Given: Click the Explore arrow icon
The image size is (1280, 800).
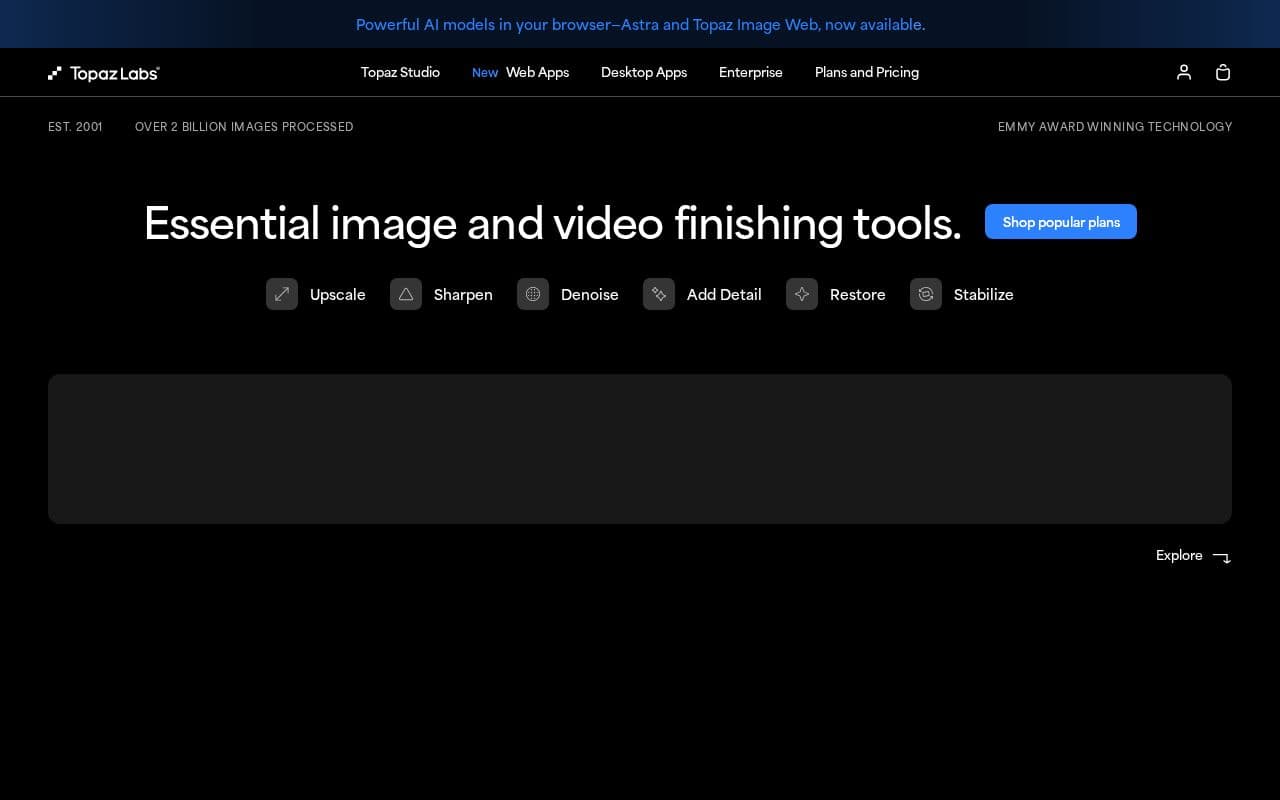Looking at the screenshot, I should click(x=1221, y=557).
